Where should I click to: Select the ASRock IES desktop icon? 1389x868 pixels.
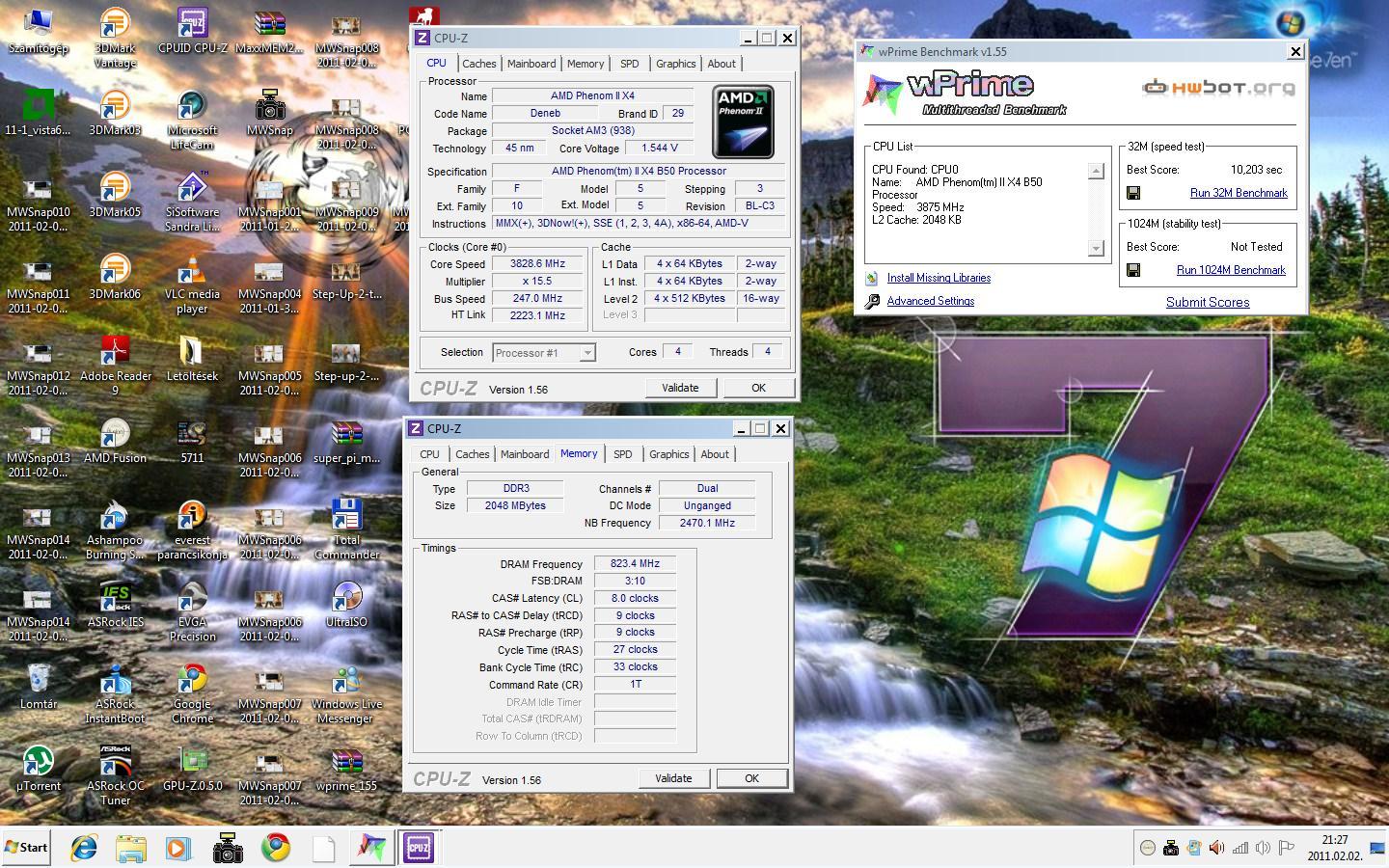pos(115,604)
